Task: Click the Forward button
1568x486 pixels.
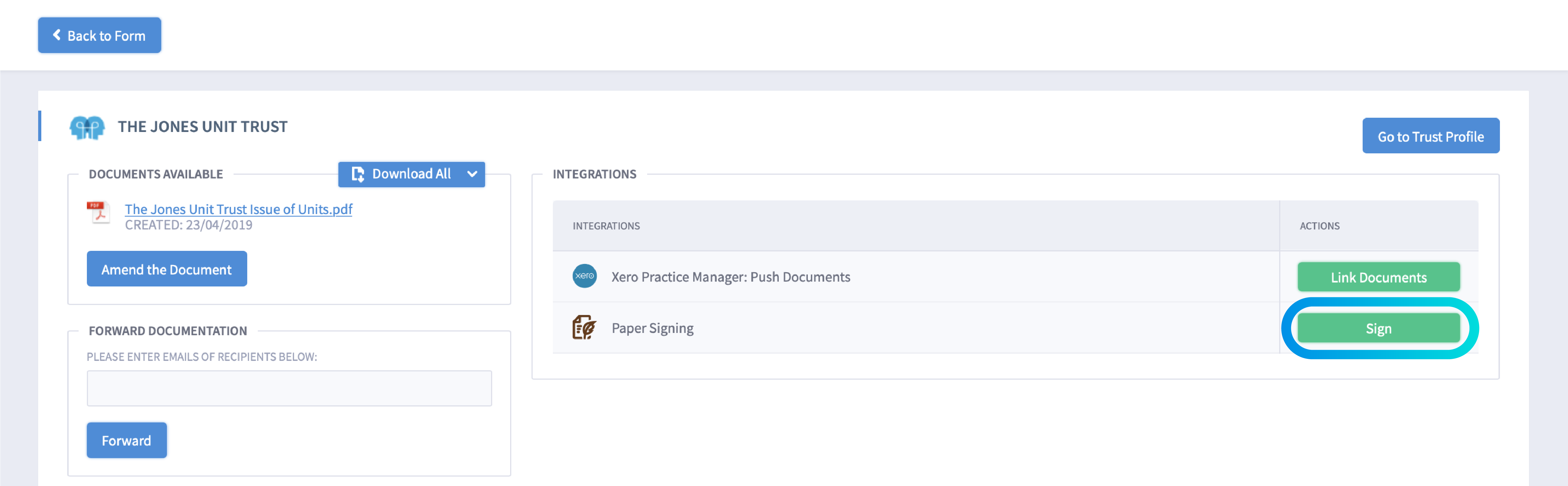Action: click(127, 440)
